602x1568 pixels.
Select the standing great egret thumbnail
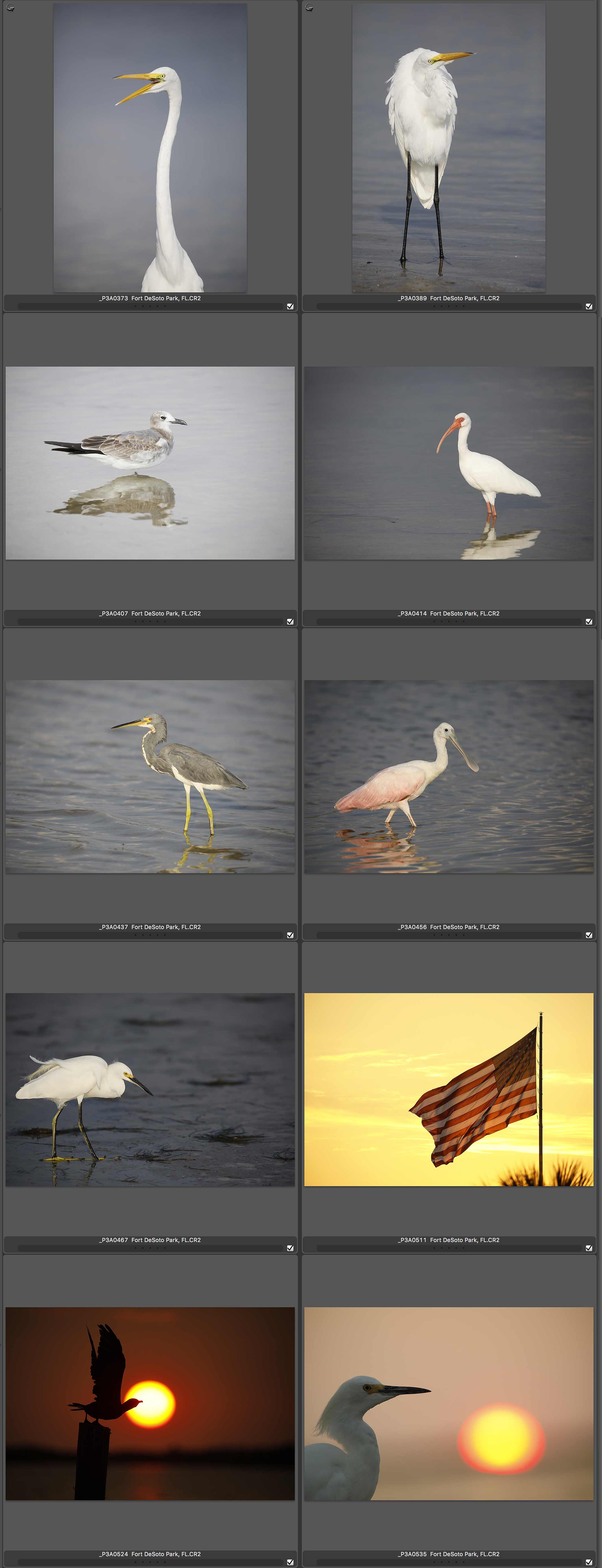tap(448, 147)
